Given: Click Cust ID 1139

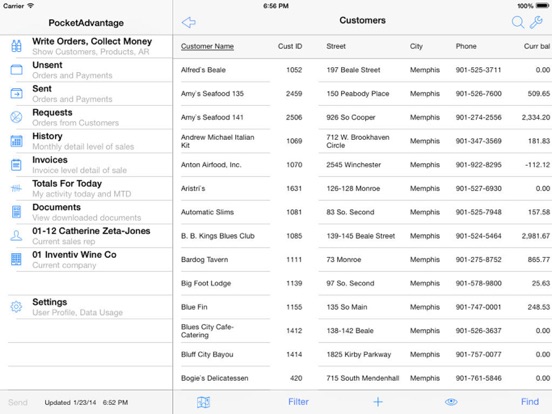Looking at the screenshot, I should [x=294, y=283].
